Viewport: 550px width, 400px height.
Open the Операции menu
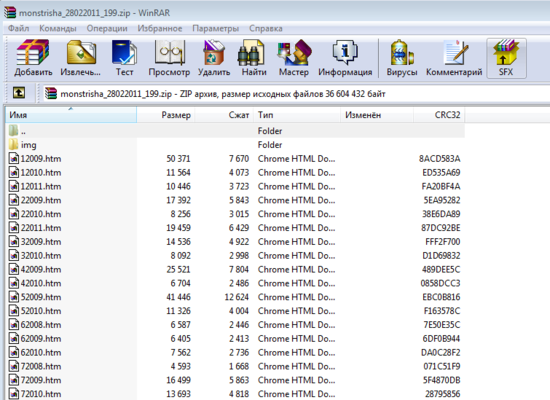click(x=107, y=28)
